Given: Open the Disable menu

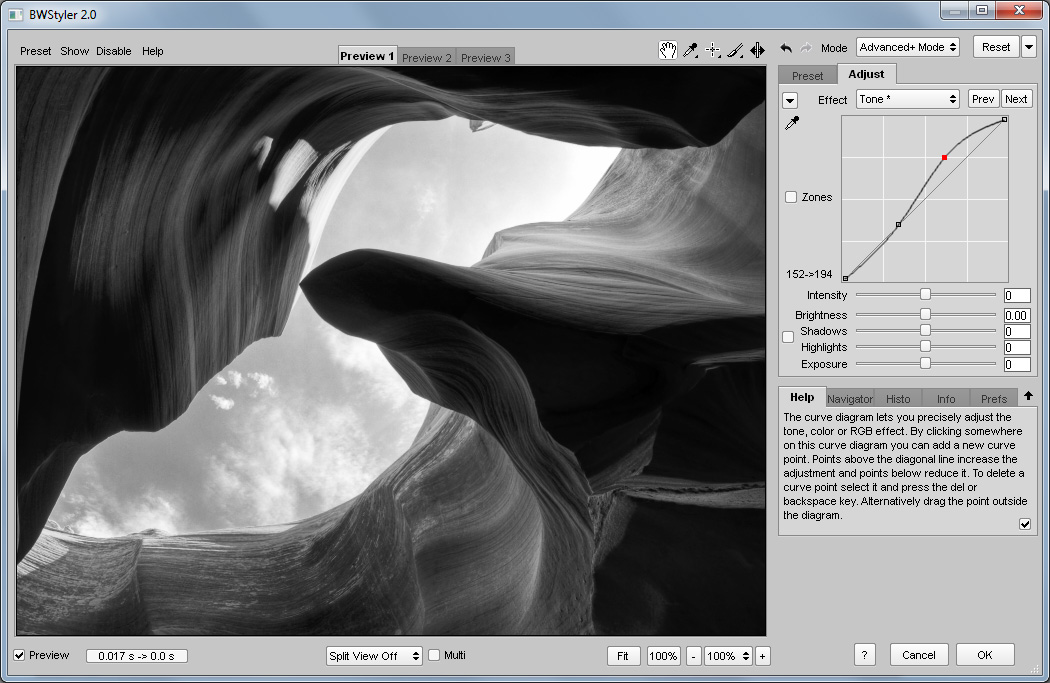Looking at the screenshot, I should tap(114, 51).
